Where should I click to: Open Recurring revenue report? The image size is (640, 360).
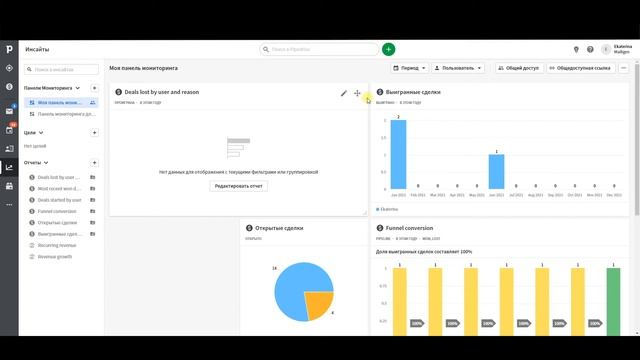pos(57,246)
